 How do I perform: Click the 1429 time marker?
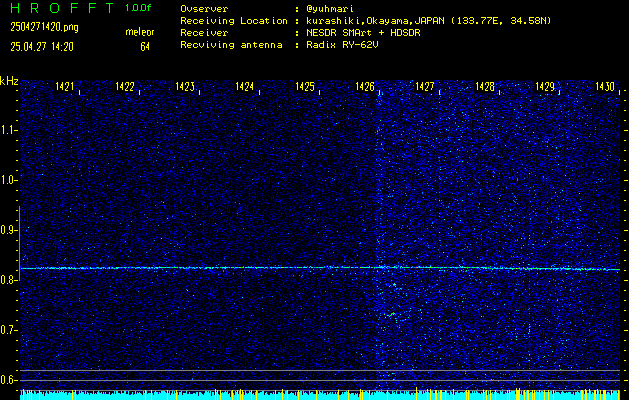[x=545, y=86]
